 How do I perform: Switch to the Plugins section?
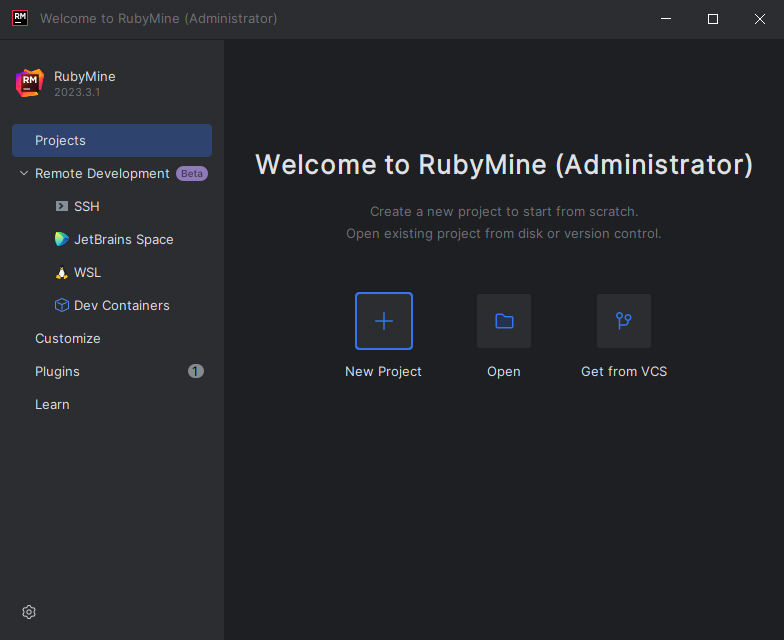[x=57, y=372]
